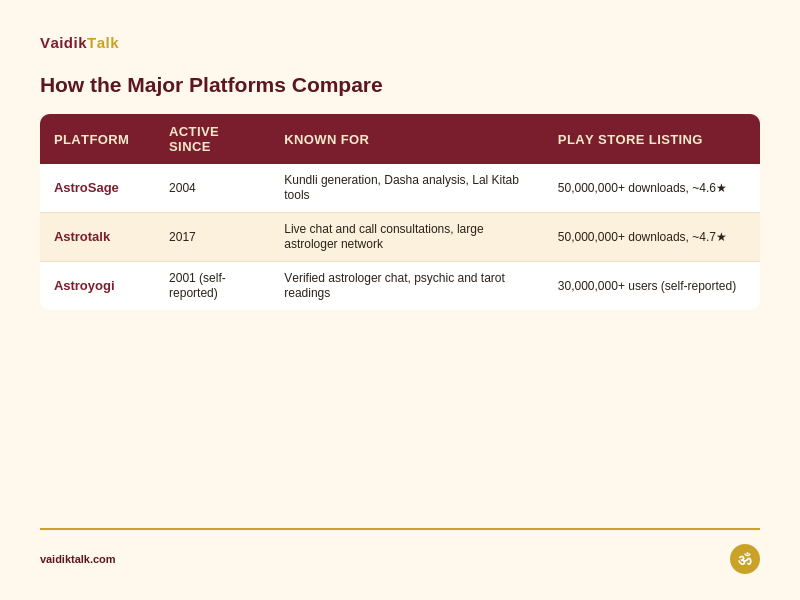Click the '30,000,000+ users (self-reported)' cell
The width and height of the screenshot is (800, 600).
click(x=646, y=286)
